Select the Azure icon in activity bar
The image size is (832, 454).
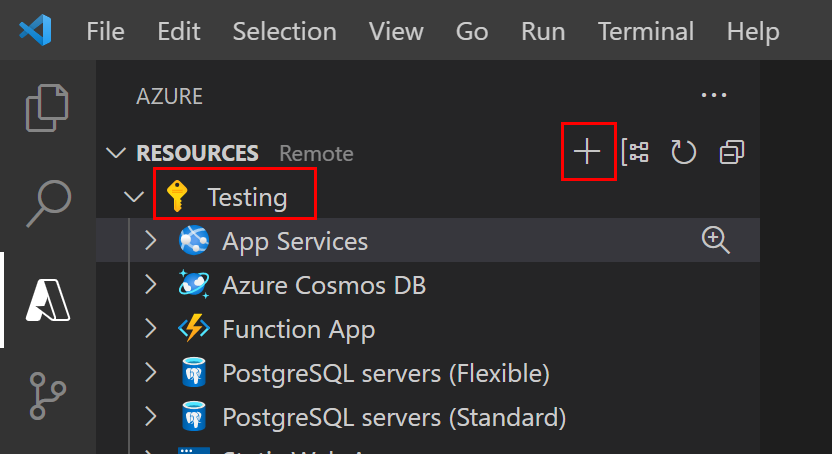pyautogui.click(x=47, y=299)
